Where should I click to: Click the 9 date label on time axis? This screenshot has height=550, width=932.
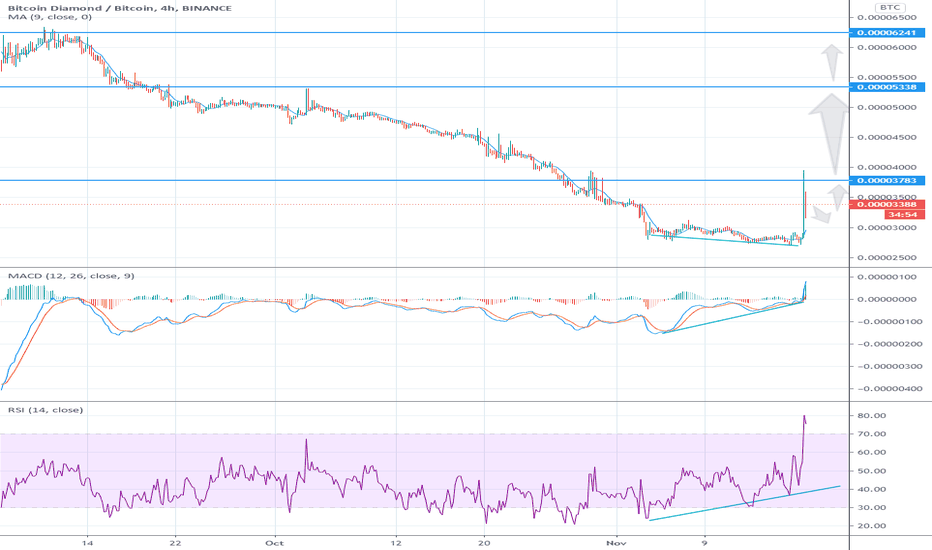(x=704, y=543)
